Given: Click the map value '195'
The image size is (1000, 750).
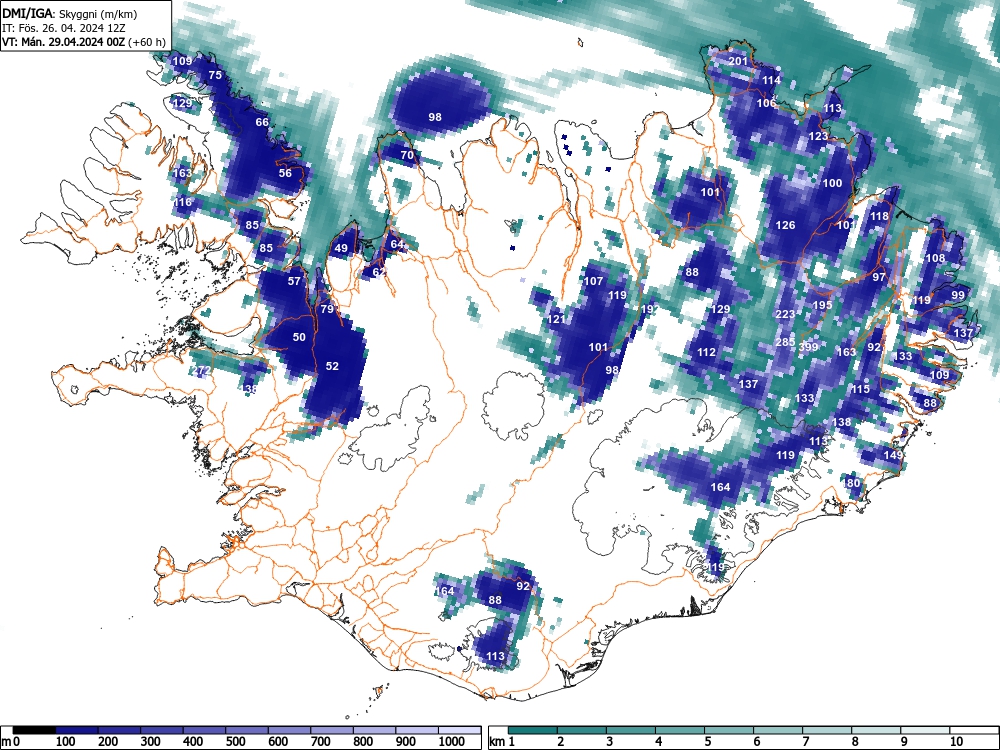Looking at the screenshot, I should 822,305.
